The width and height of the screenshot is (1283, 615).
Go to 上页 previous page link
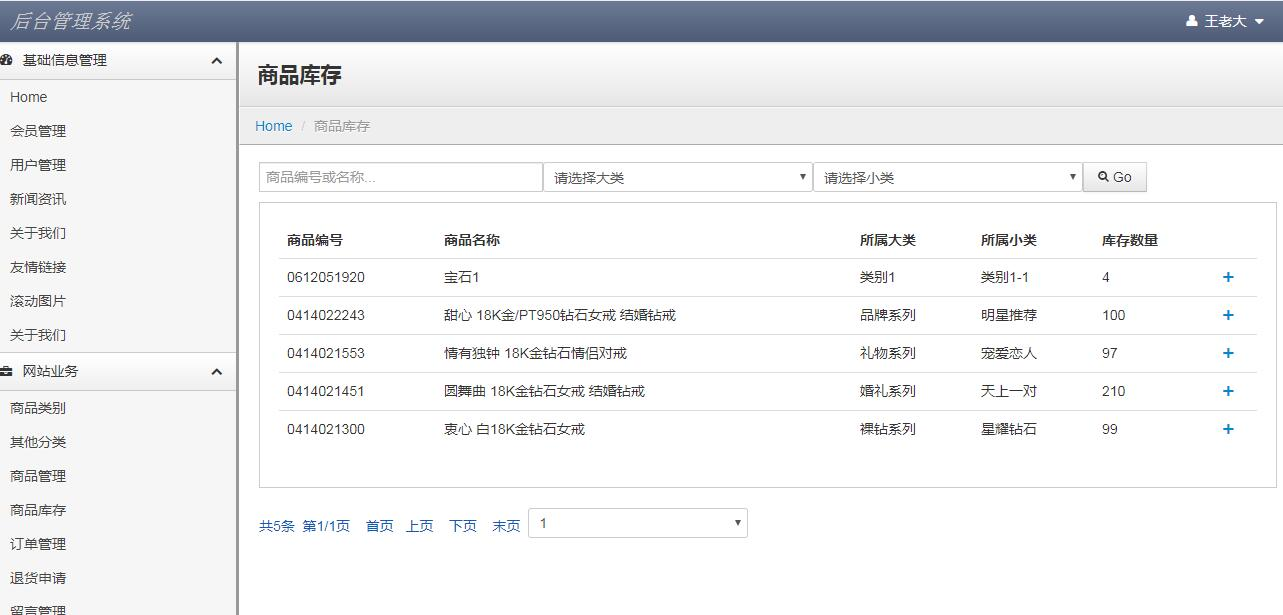coord(420,526)
